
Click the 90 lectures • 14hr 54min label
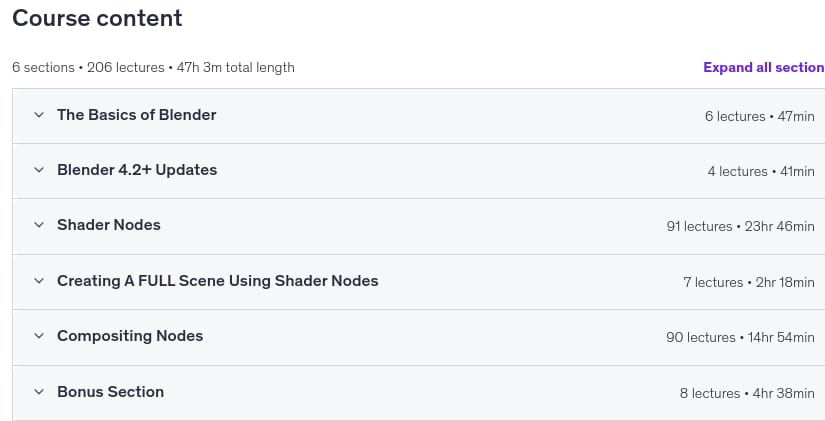point(740,337)
